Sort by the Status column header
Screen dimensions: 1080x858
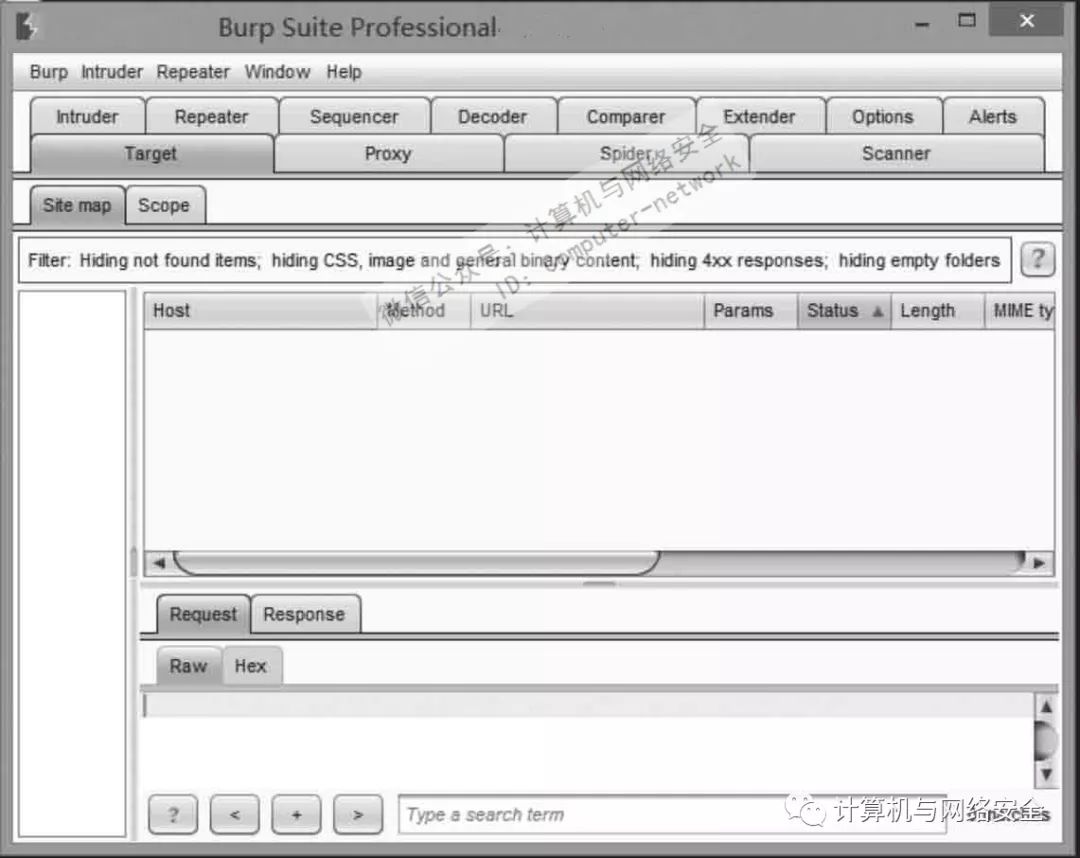pos(844,311)
